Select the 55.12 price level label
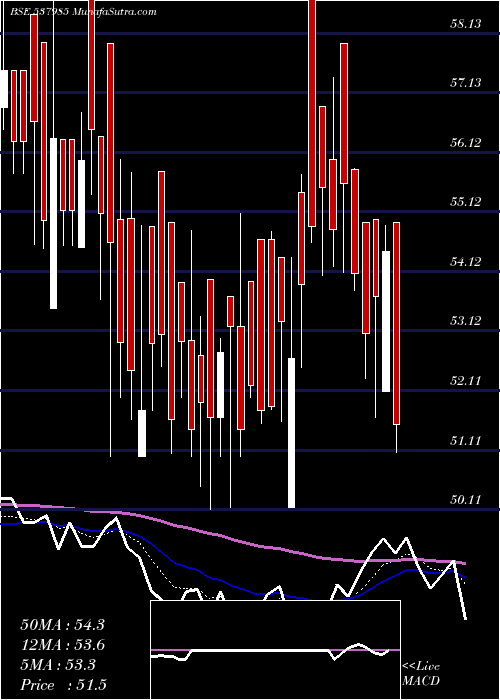The image size is (500, 700). pos(466,202)
